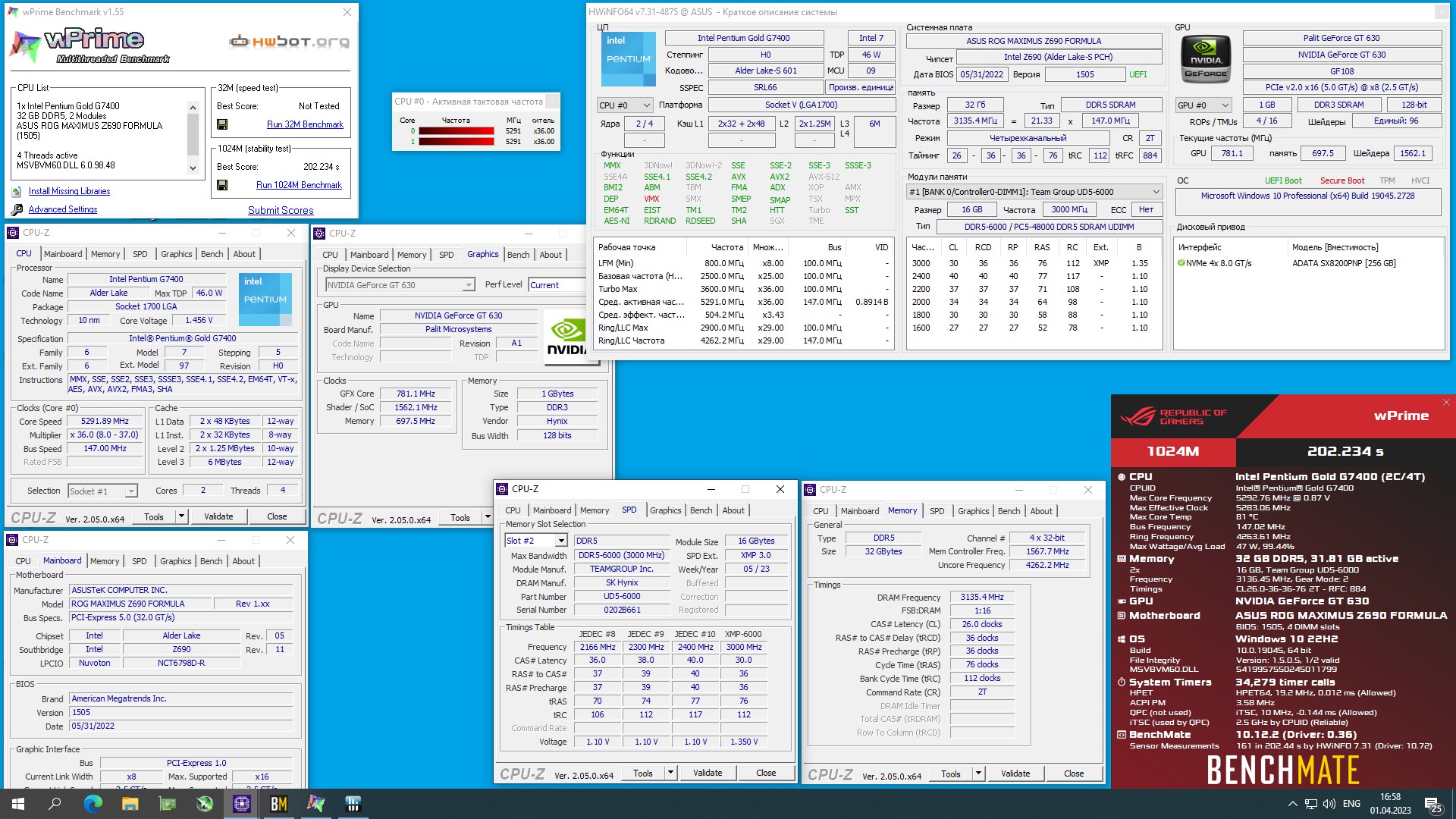Viewport: 1456px width, 819px height.
Task: Click the 202.234 s result in BenchMate
Action: pos(1345,451)
